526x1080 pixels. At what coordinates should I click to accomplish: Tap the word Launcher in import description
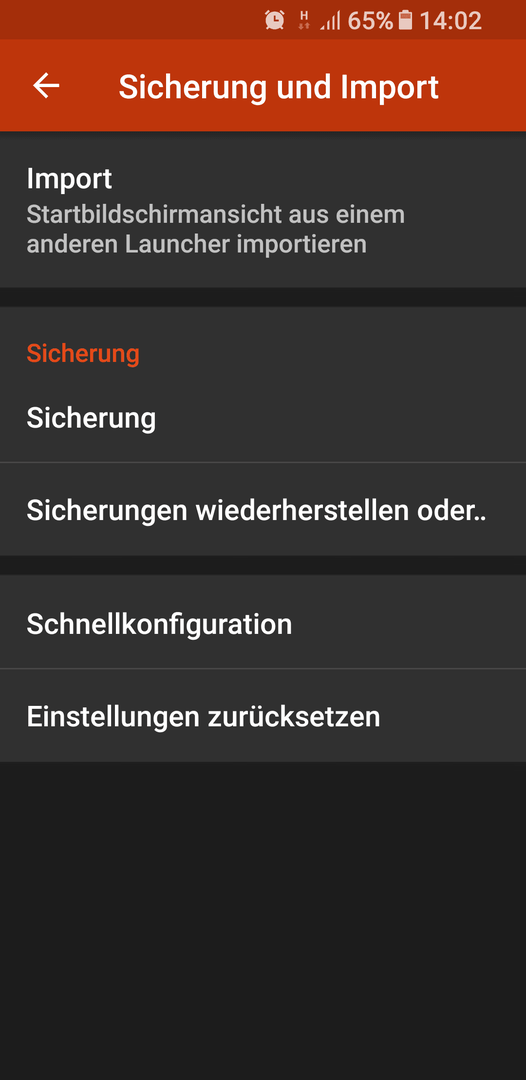[177, 245]
